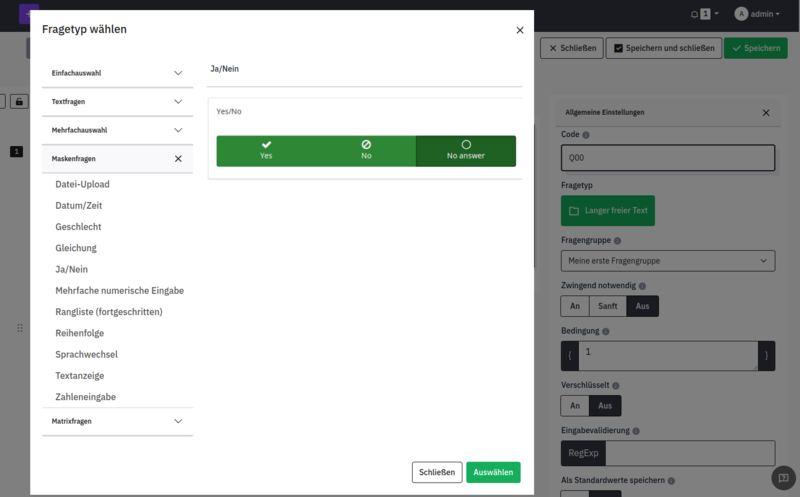This screenshot has height=497, width=800.
Task: Set Zwingend notwendig to An
Action: click(574, 307)
